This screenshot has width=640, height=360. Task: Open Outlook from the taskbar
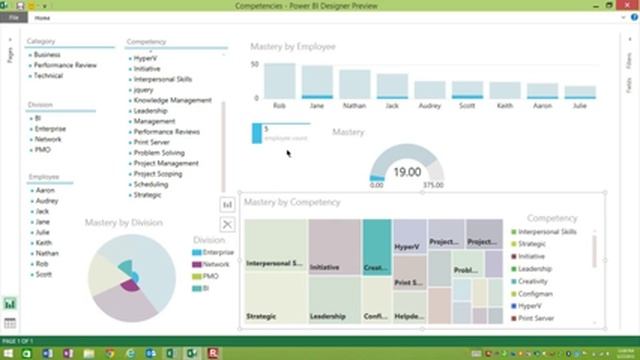point(151,353)
